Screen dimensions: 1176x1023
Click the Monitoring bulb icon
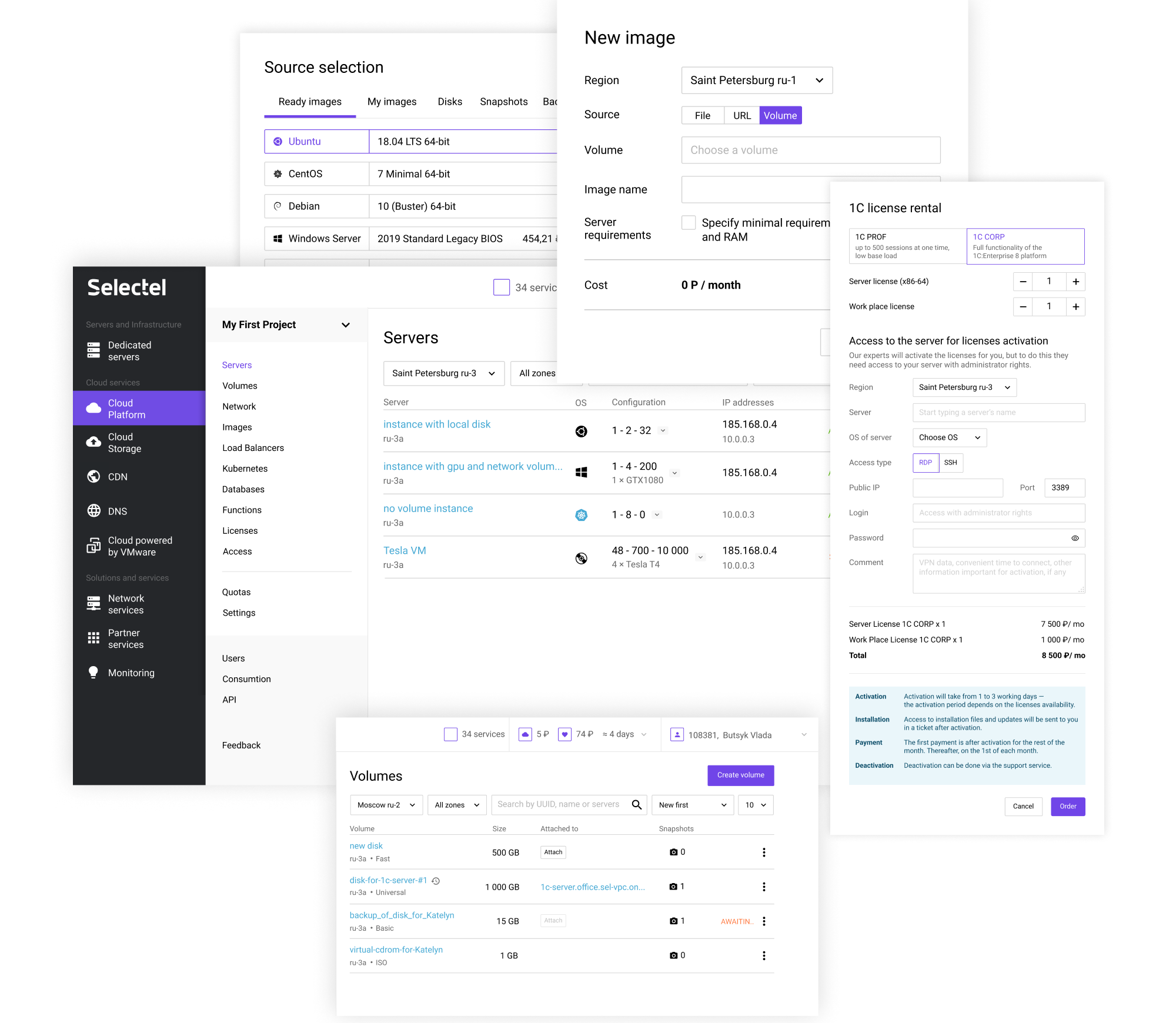click(x=93, y=673)
